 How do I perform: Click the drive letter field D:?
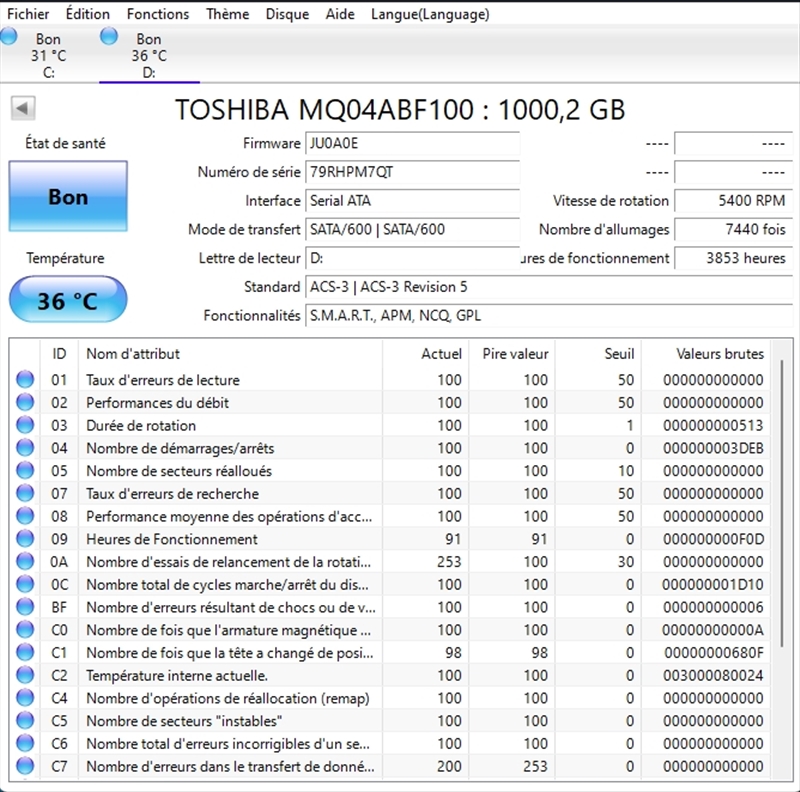pyautogui.click(x=412, y=258)
